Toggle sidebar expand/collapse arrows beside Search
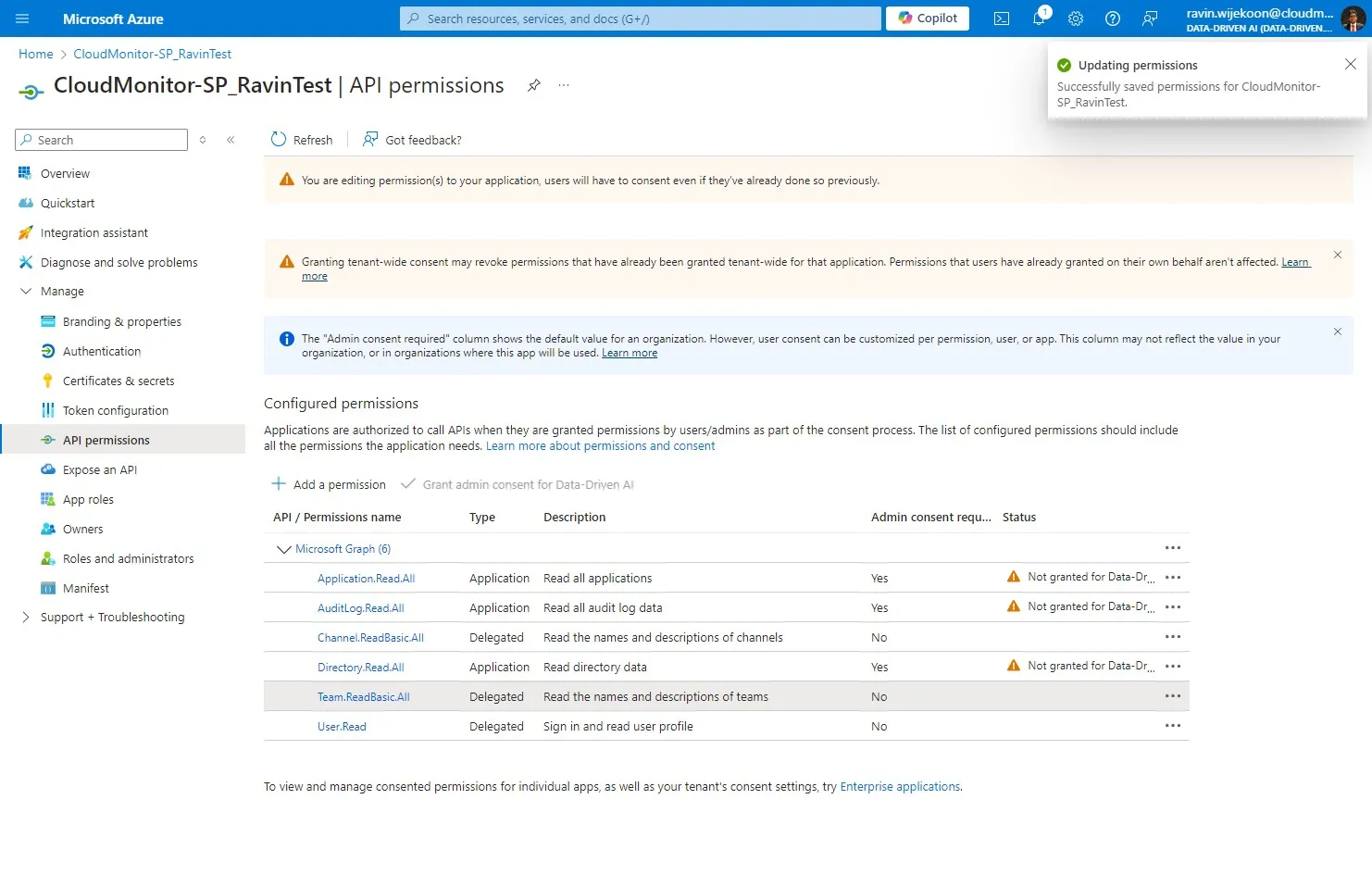Viewport: 1372px width, 887px height. (203, 140)
